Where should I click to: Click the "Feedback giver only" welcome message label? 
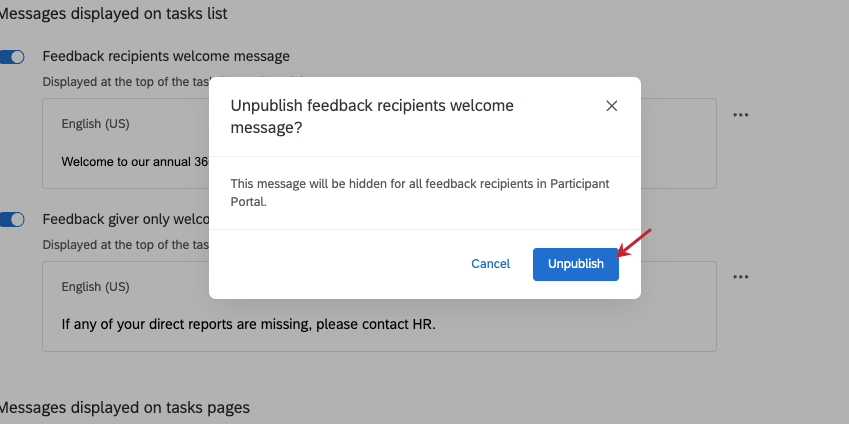pyautogui.click(x=124, y=219)
